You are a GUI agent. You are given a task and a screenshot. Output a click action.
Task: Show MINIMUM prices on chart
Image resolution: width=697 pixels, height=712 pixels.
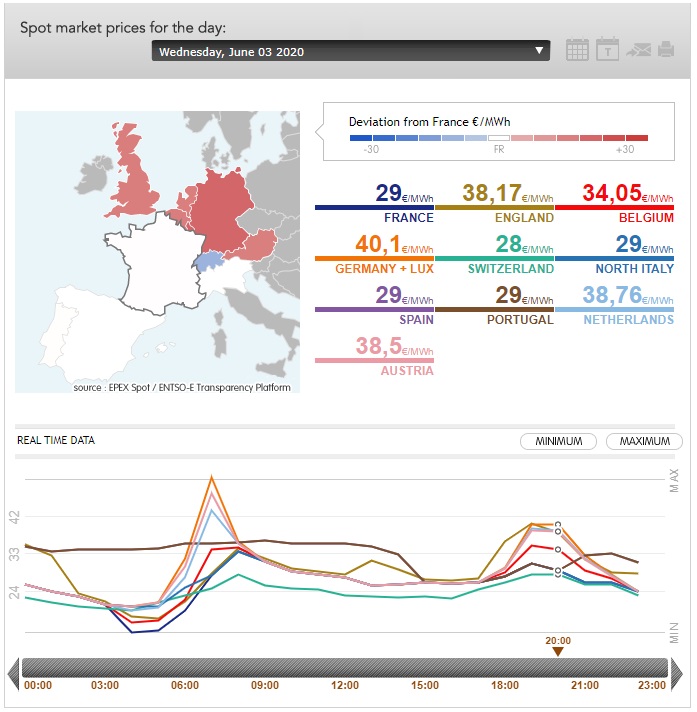[x=558, y=441]
